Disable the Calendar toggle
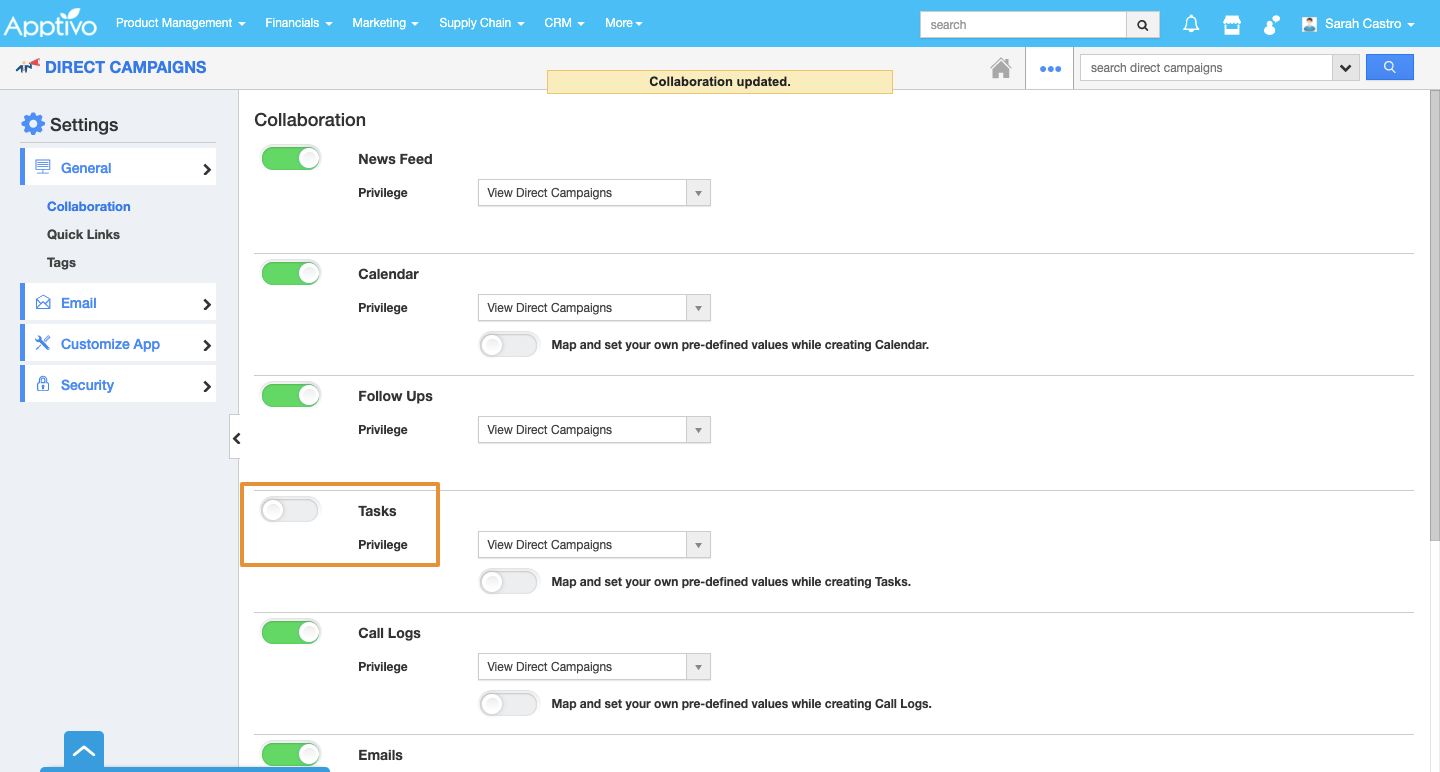The height and width of the screenshot is (772, 1440). pyautogui.click(x=291, y=273)
